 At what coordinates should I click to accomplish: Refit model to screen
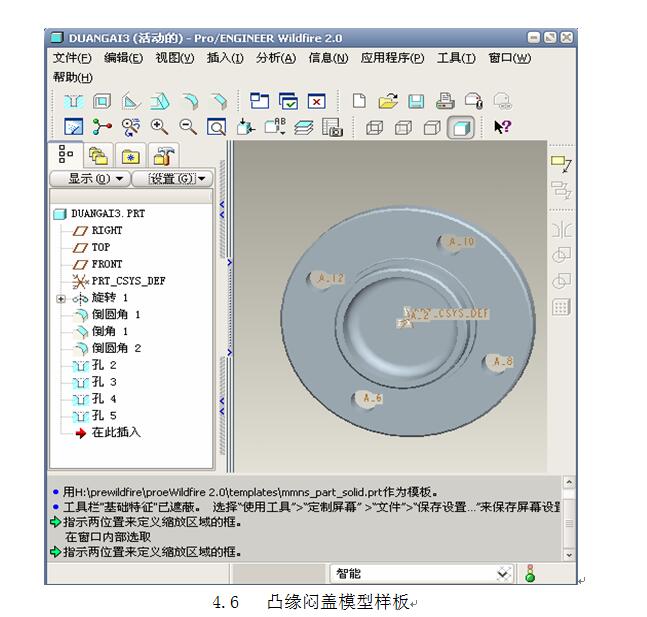point(216,127)
